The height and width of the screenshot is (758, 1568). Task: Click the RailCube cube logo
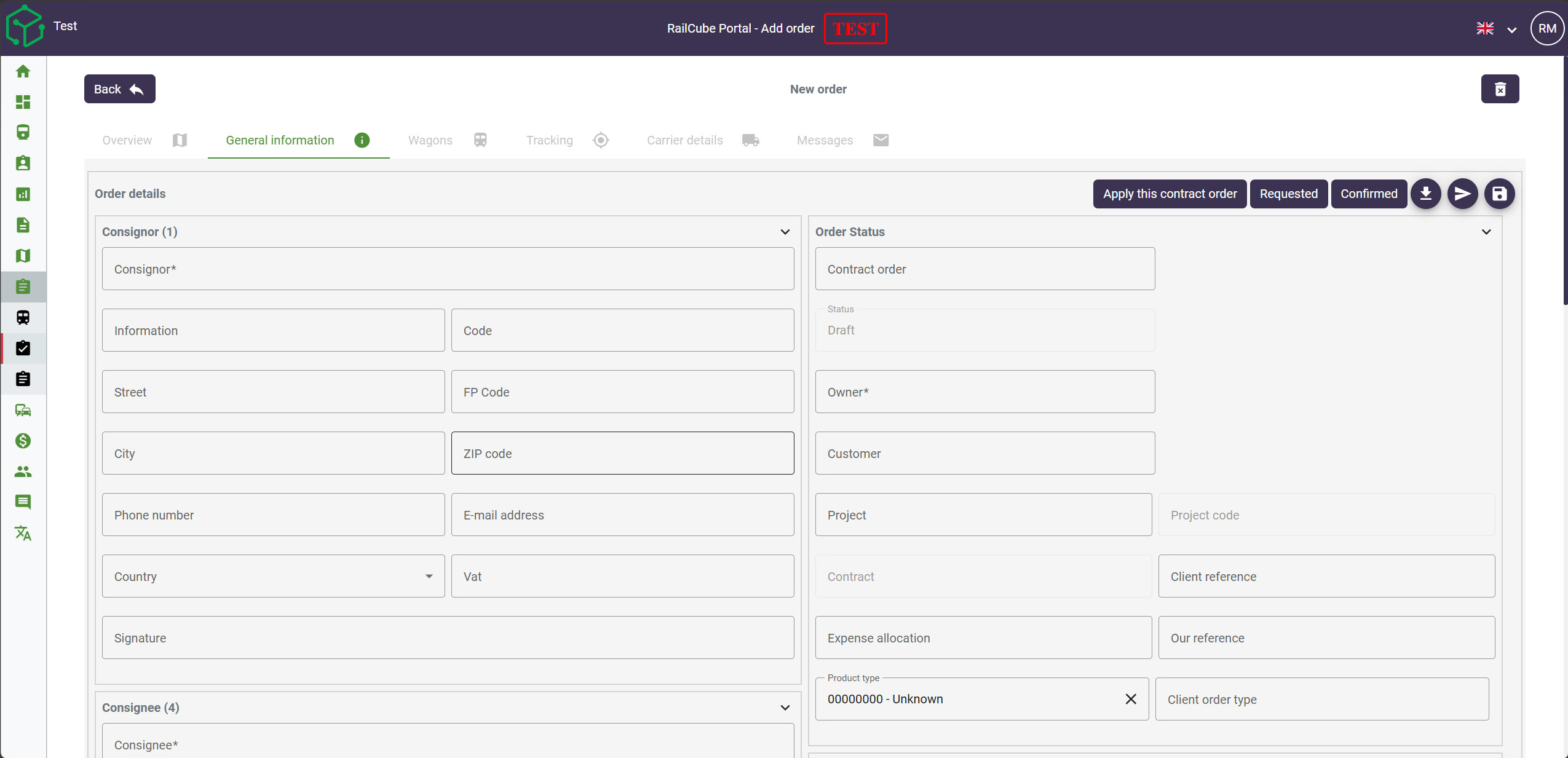tap(25, 26)
